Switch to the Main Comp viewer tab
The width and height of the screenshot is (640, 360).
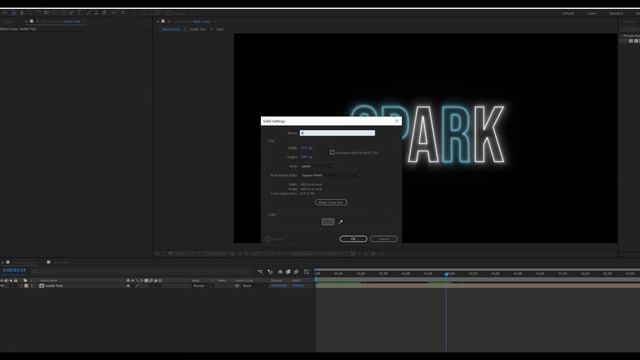(x=171, y=29)
